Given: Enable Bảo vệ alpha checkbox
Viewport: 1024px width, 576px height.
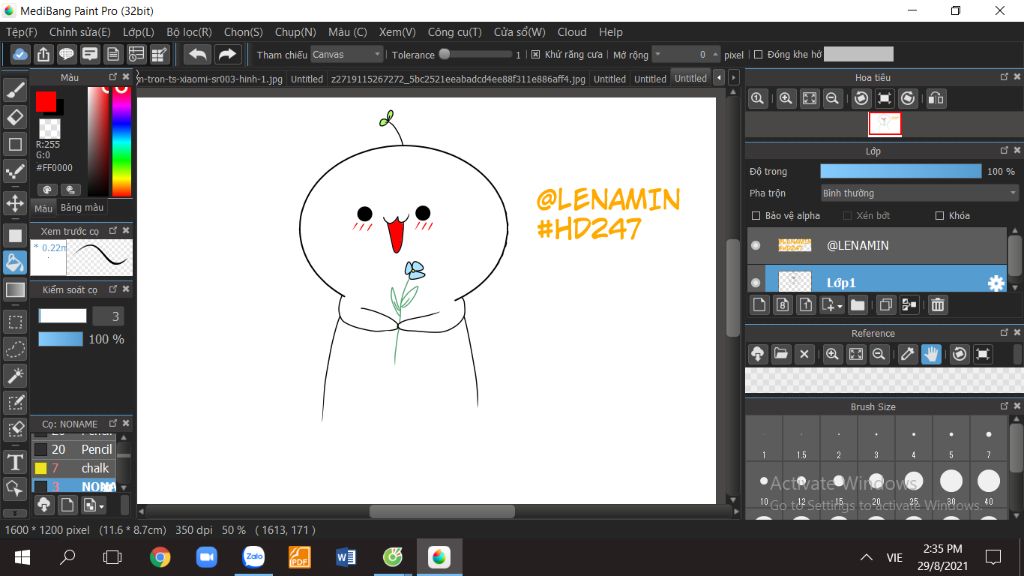Looking at the screenshot, I should (x=756, y=216).
